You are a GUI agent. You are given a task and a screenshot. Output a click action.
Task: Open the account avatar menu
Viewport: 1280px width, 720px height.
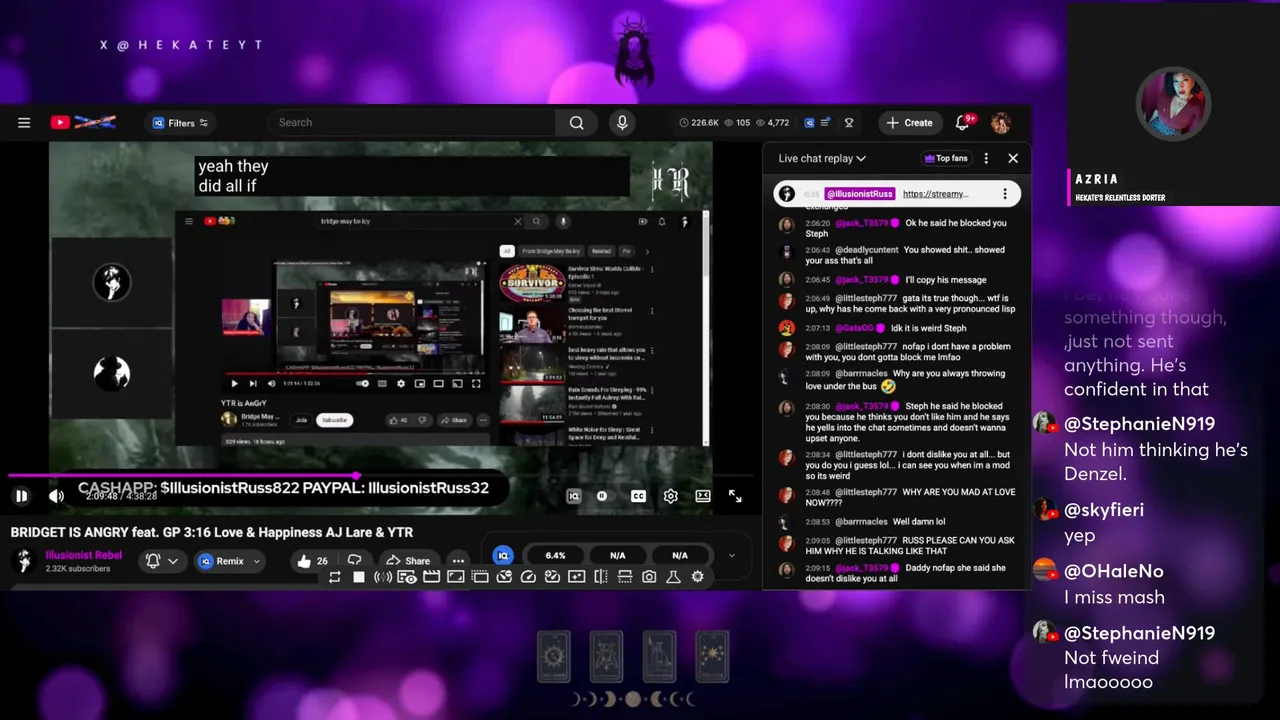(x=1001, y=123)
